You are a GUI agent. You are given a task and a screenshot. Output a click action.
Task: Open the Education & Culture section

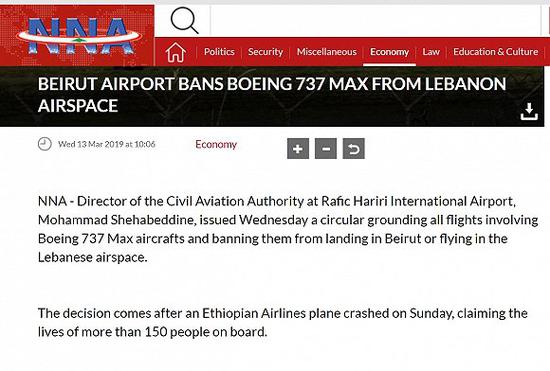pos(495,52)
